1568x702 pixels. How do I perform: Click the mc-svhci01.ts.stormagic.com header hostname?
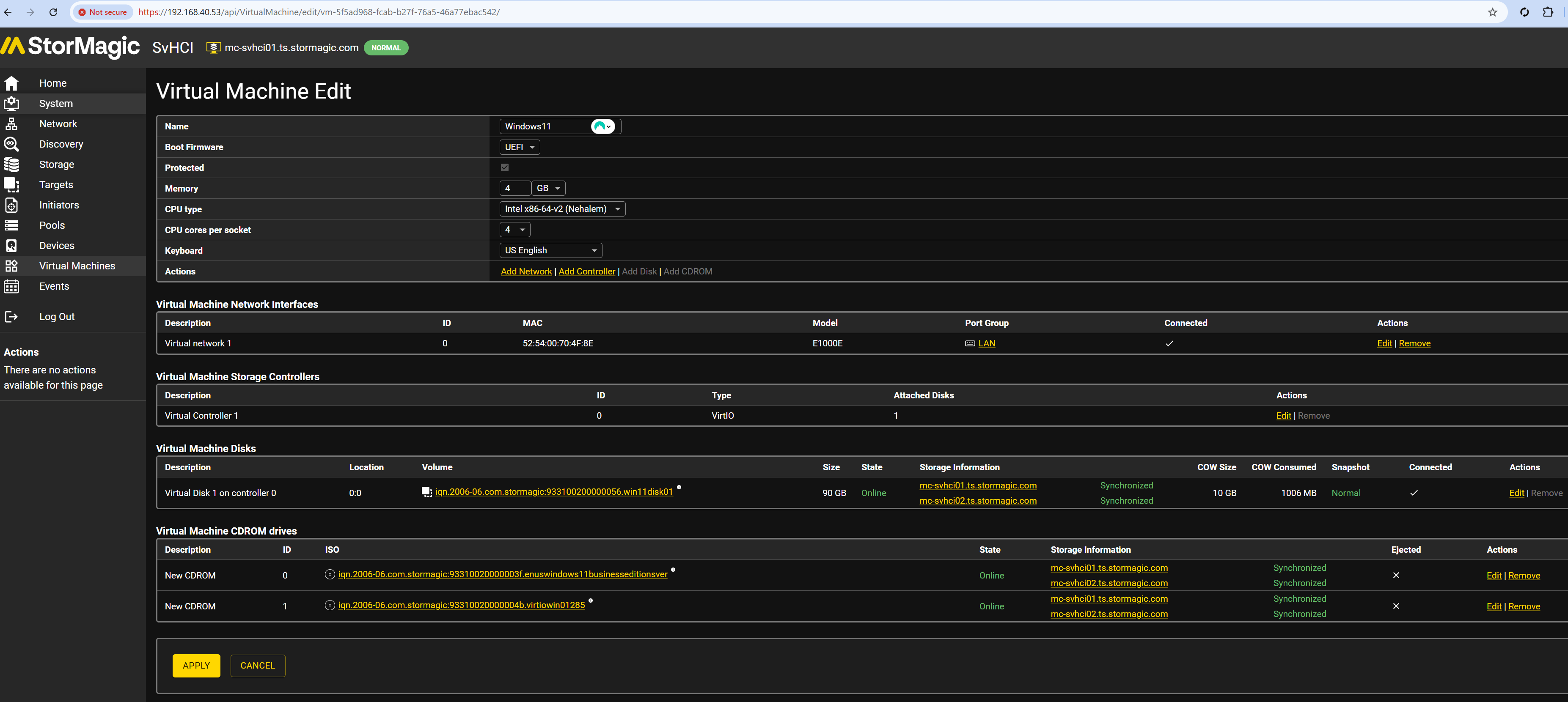point(292,48)
